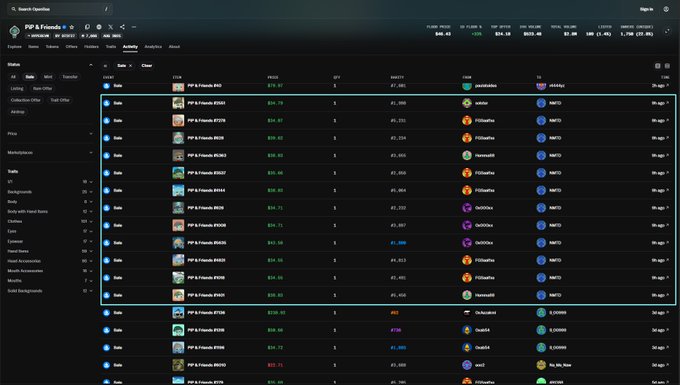Image resolution: width=680 pixels, height=385 pixels.
Task: Switch to the Analytics tab
Action: (153, 46)
